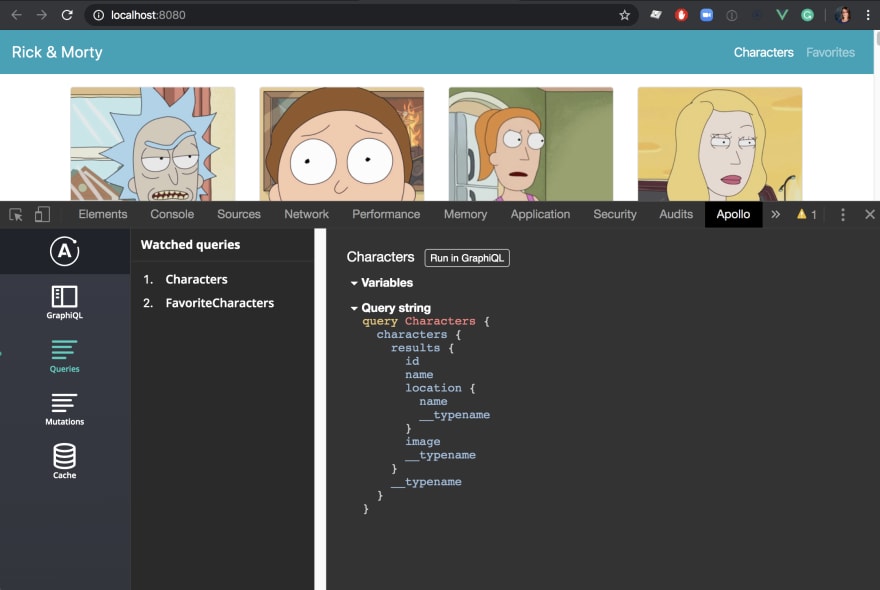Click the green Grammarly extension icon
Screen dimensions: 880x590
point(807,15)
